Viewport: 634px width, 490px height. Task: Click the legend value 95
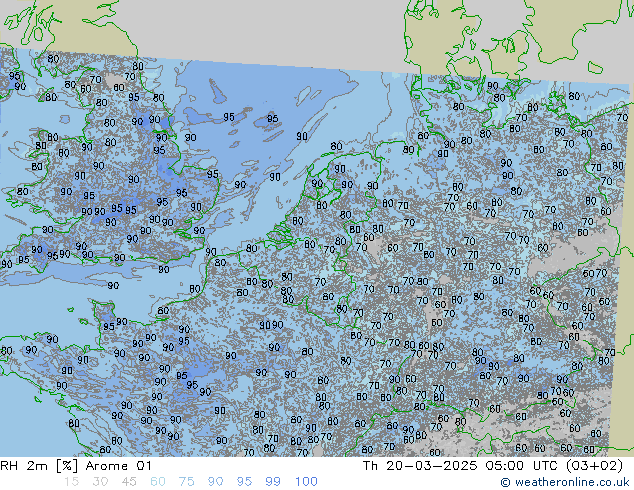point(244,482)
